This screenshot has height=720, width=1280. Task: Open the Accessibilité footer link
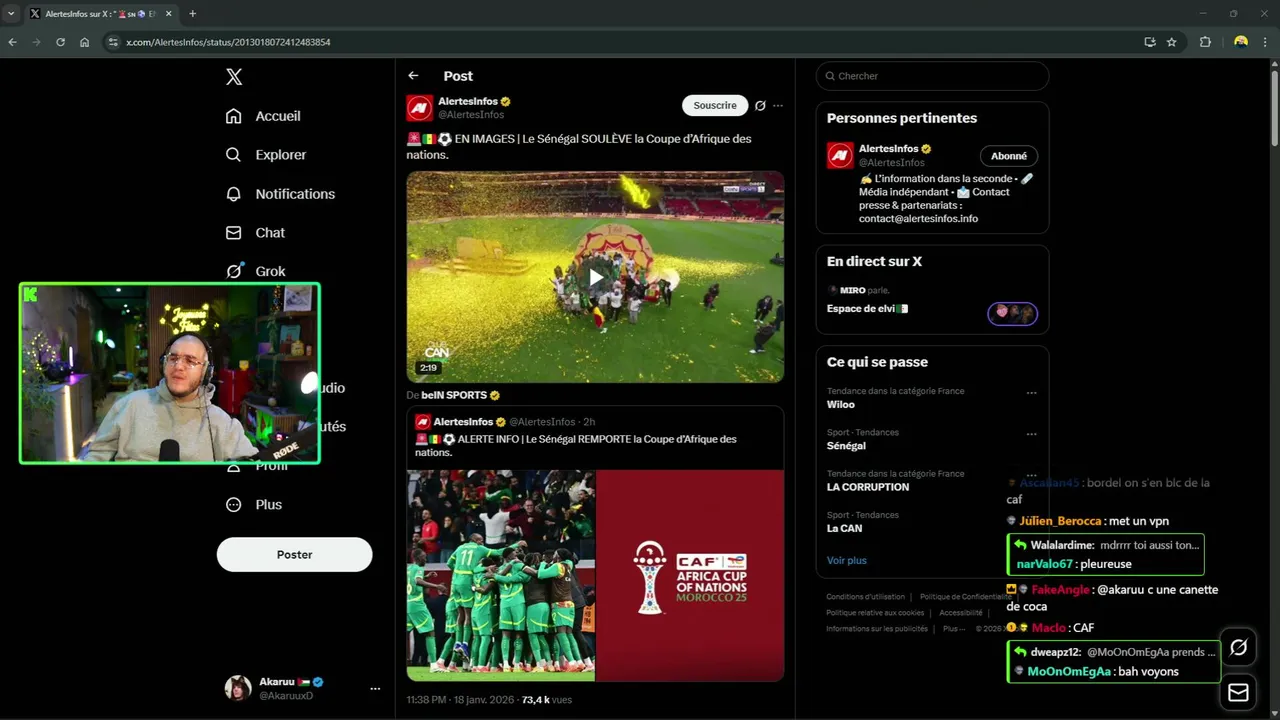click(x=961, y=613)
